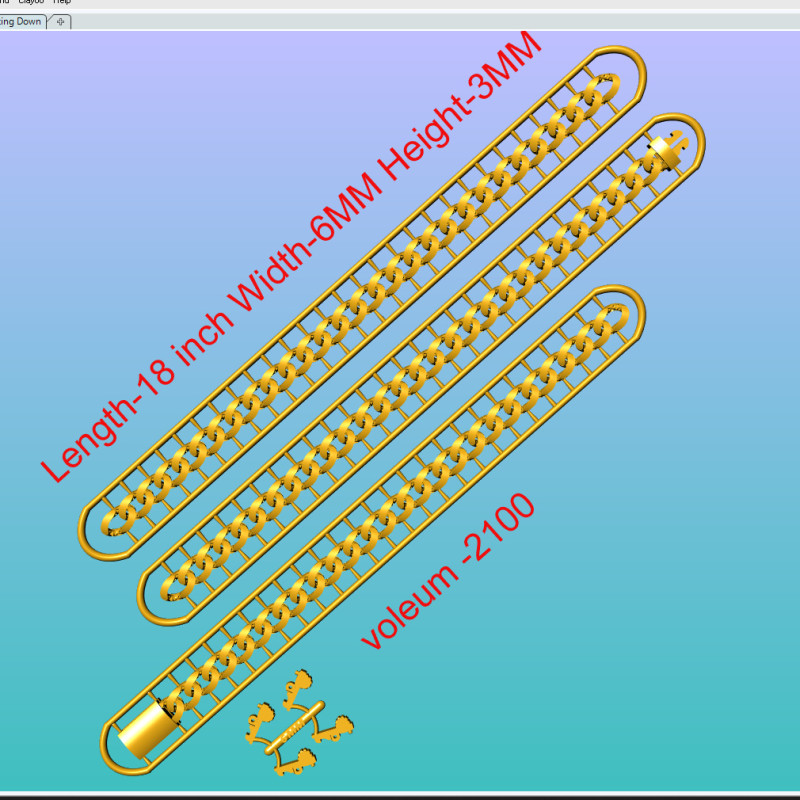Select the cylindrical clasp barrel on bottom chain
Image resolution: width=800 pixels, height=800 pixels.
pos(143,732)
